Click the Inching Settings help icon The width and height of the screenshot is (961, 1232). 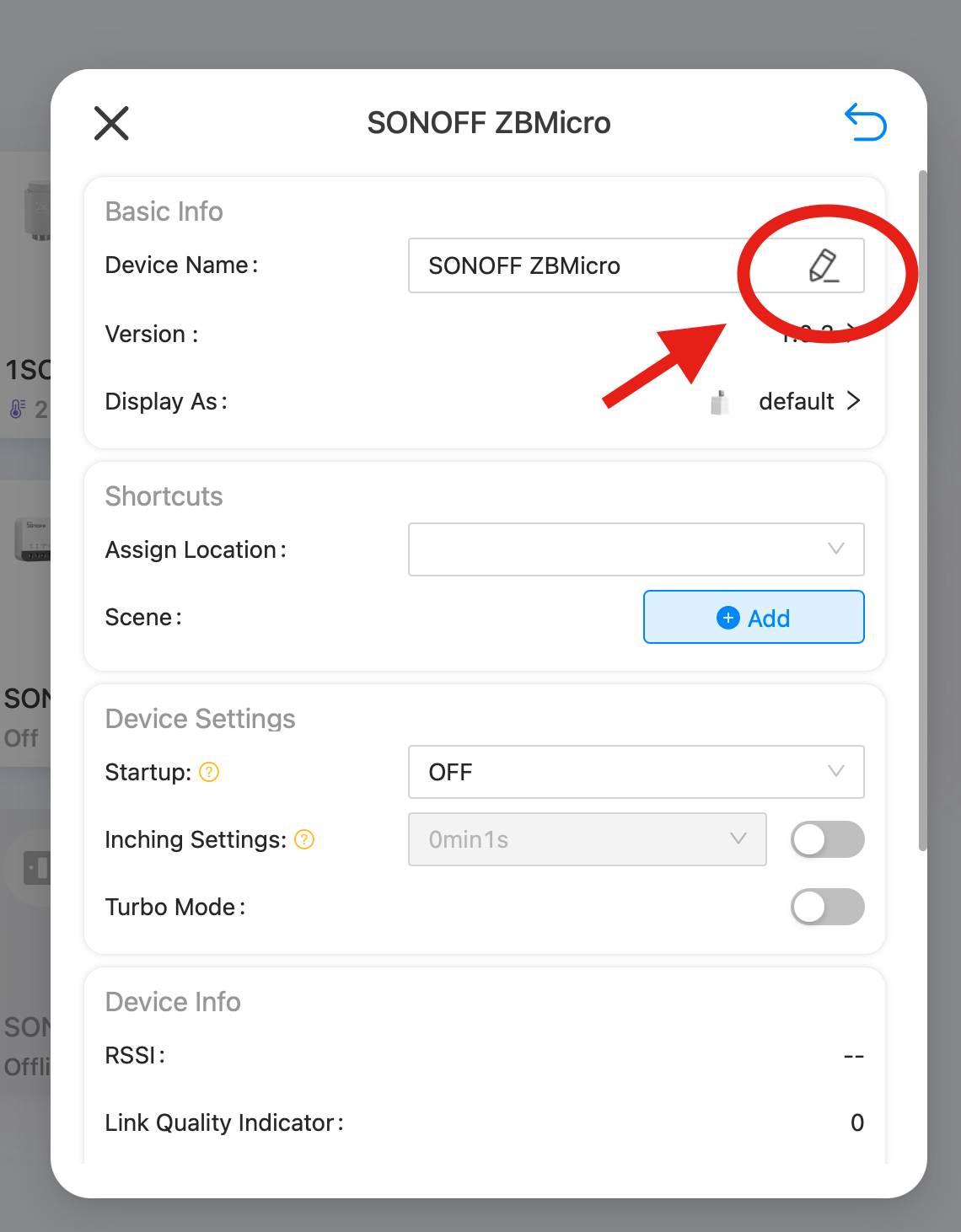pos(304,839)
